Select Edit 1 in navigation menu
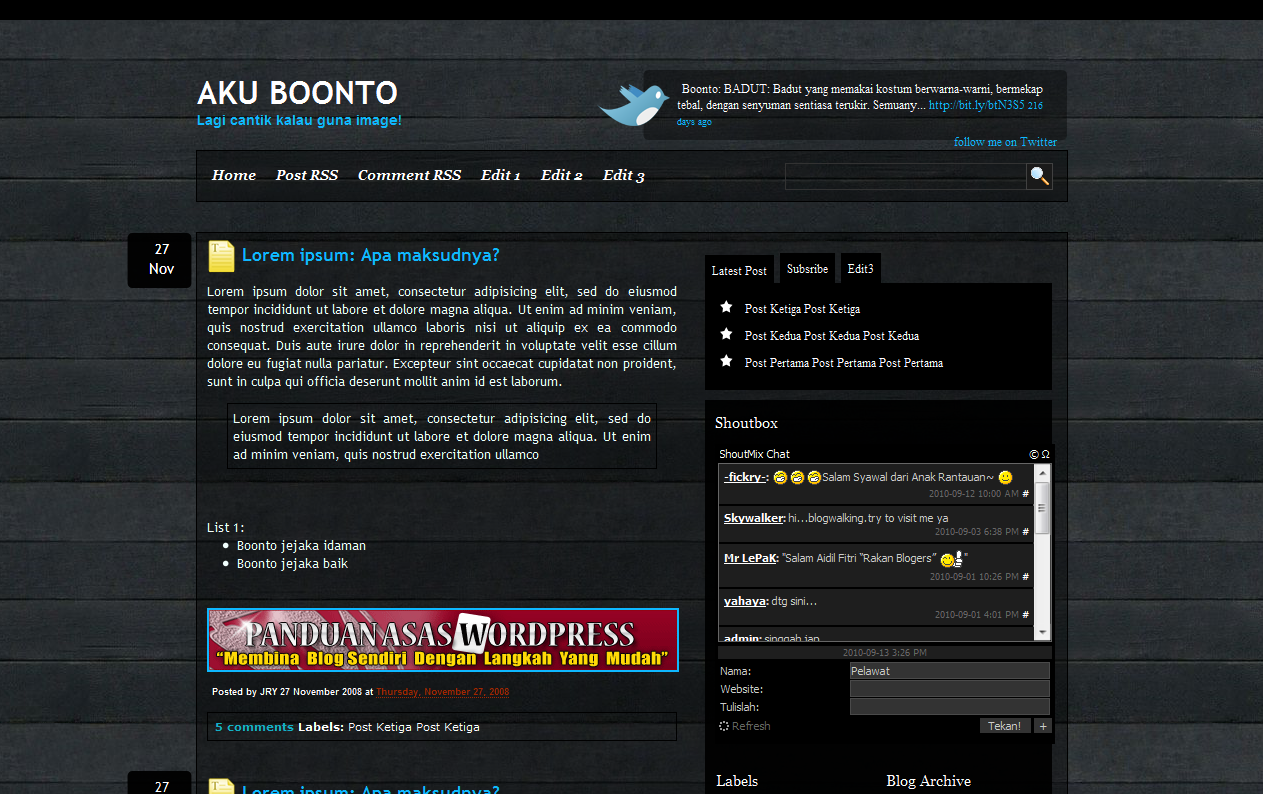The image size is (1263, 794). [501, 175]
